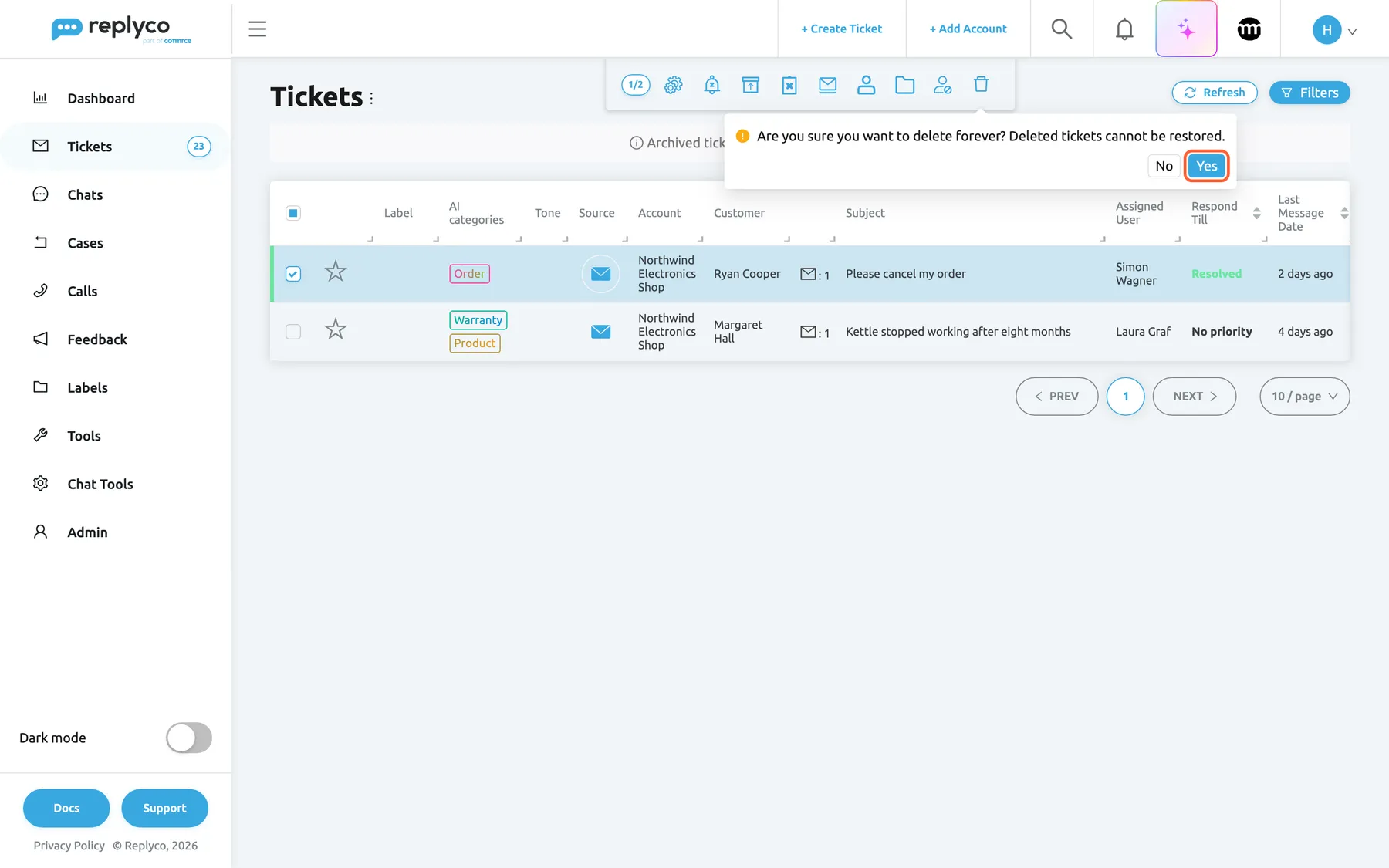Click the archive box icon in bulk toolbar
The width and height of the screenshot is (1389, 868).
click(x=751, y=85)
